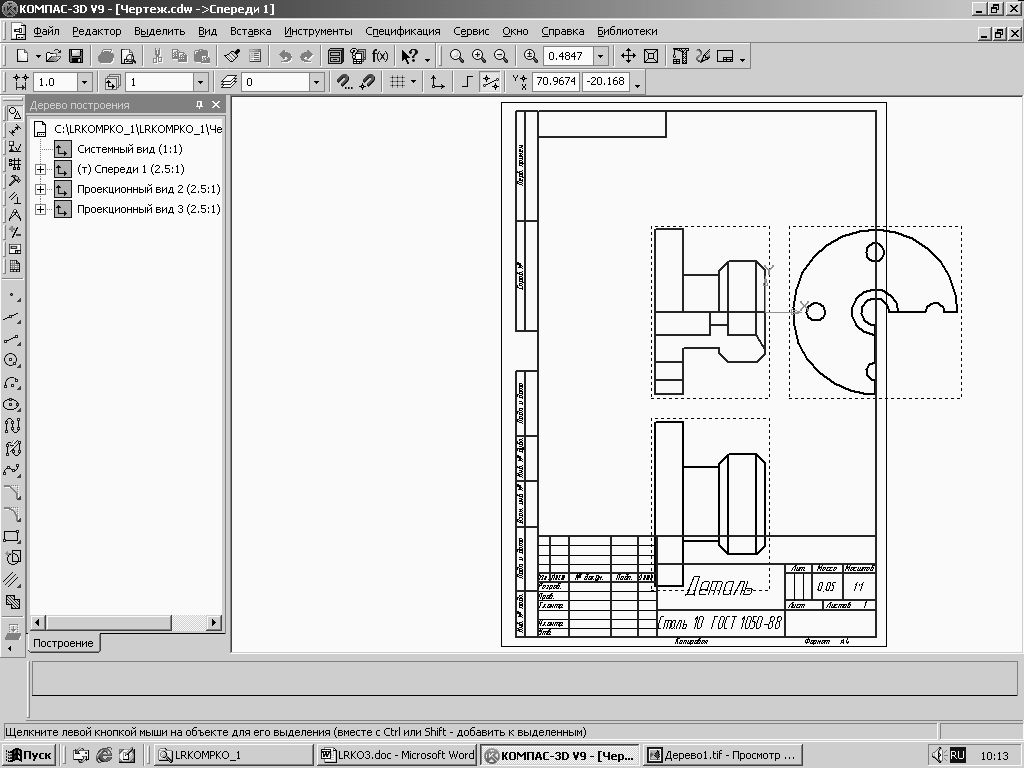Click the zoom out magnifier icon
Screen dimensions: 1024x768
tap(501, 56)
